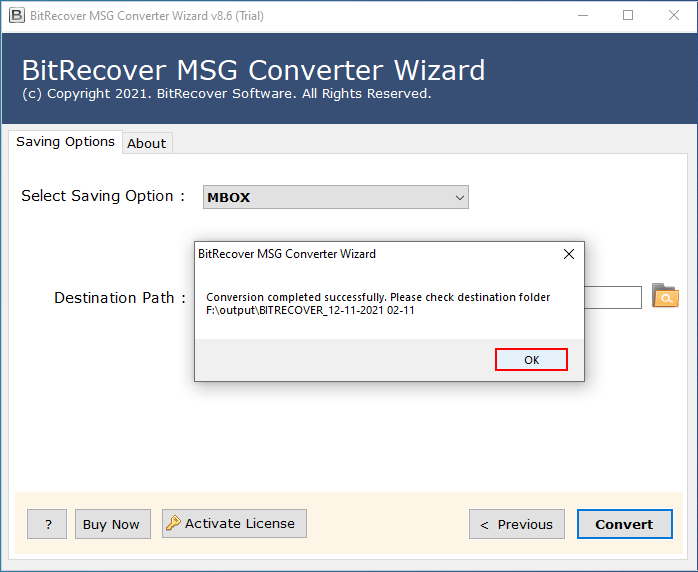
Task: Click the Buy Now button
Action: (113, 524)
